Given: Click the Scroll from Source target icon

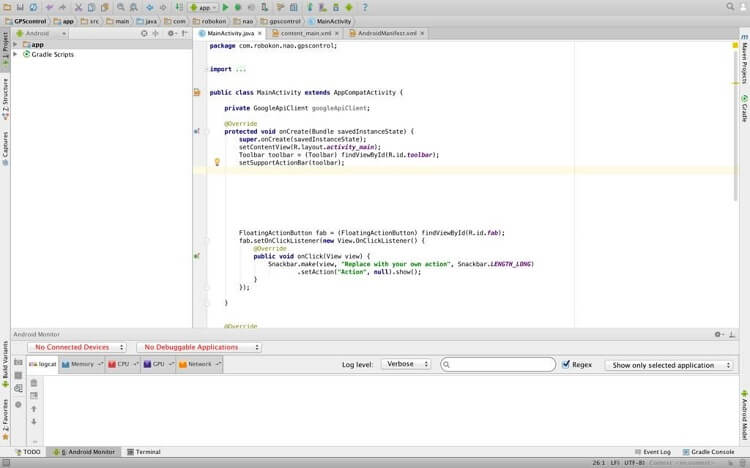Looking at the screenshot, I should [x=144, y=33].
